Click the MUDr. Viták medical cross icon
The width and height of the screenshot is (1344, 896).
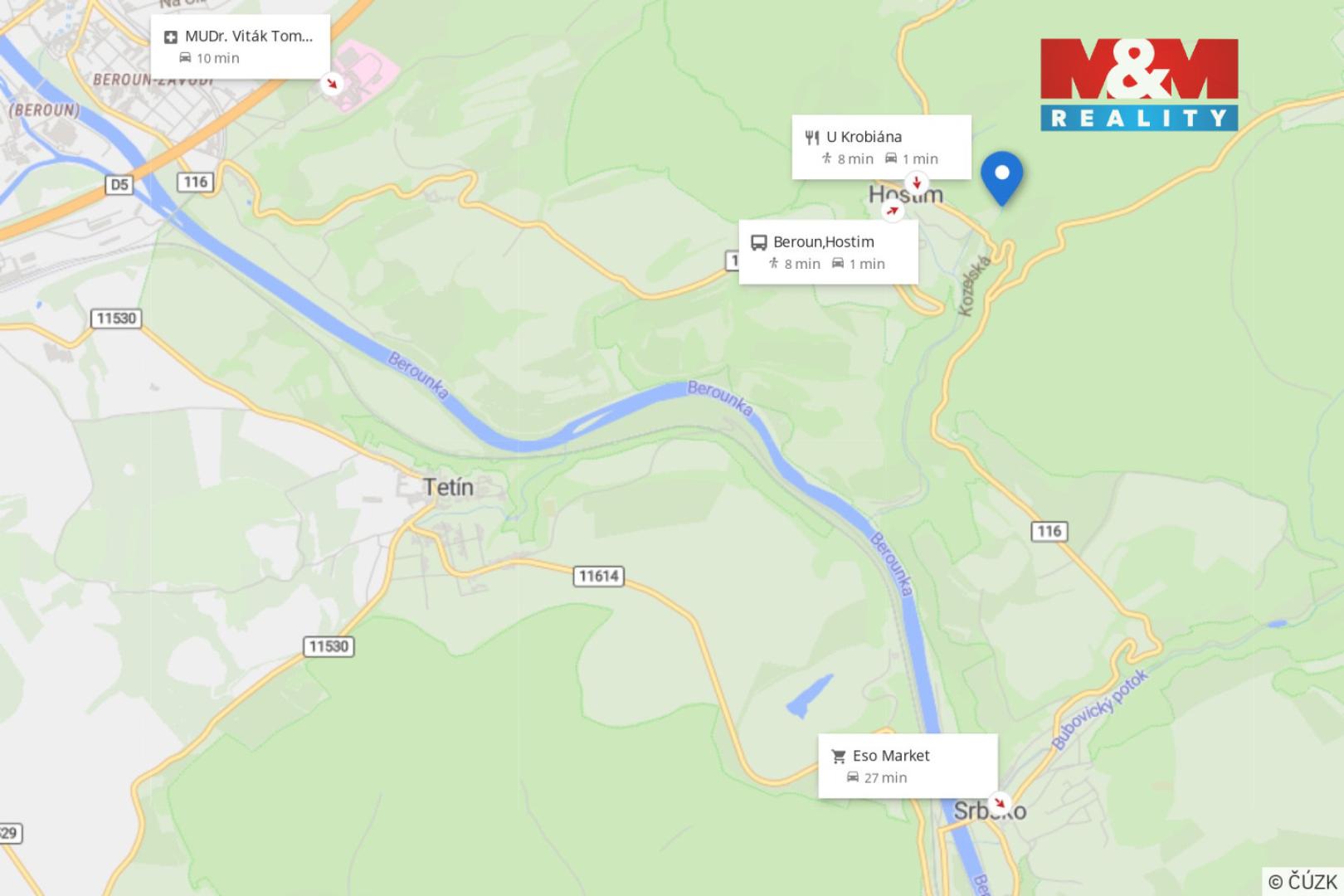(x=170, y=37)
